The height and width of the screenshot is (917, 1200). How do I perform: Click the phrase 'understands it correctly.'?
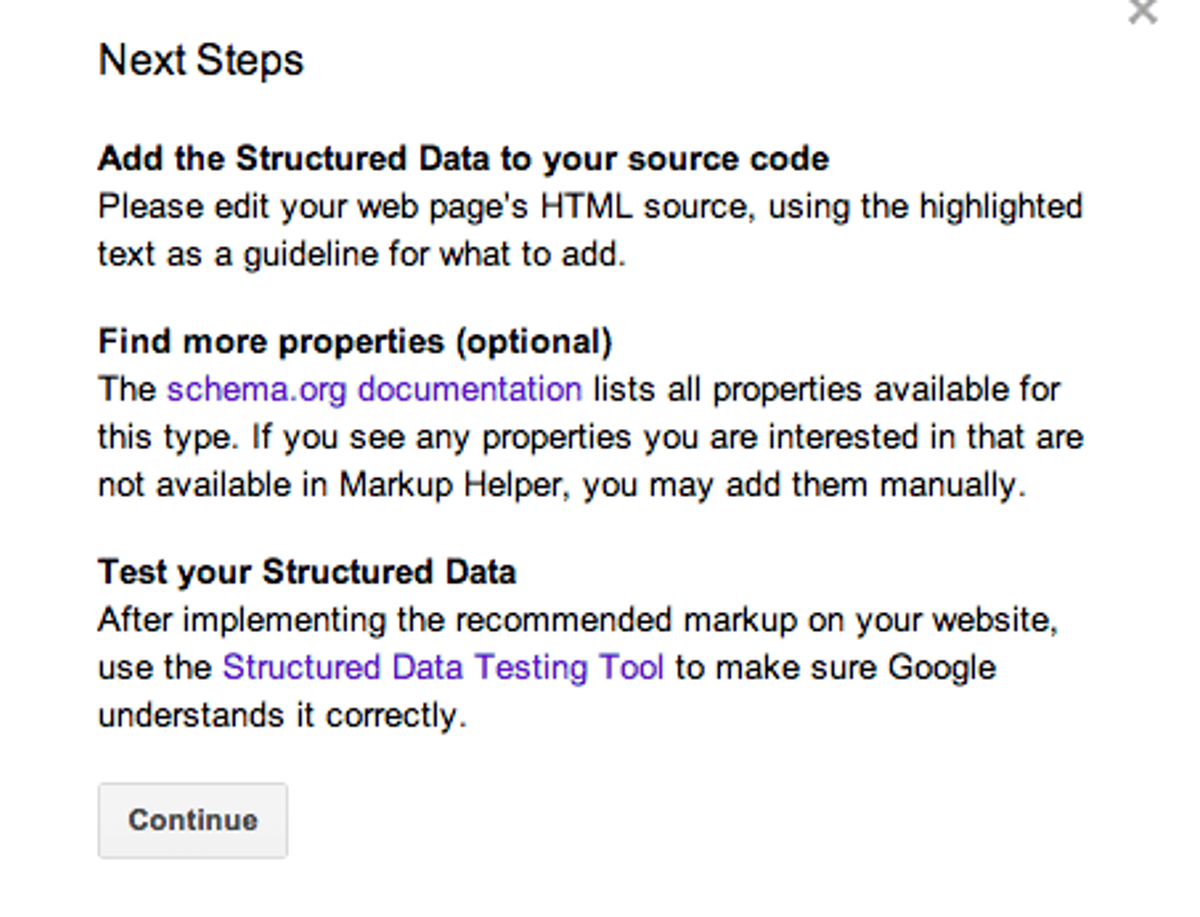point(283,715)
